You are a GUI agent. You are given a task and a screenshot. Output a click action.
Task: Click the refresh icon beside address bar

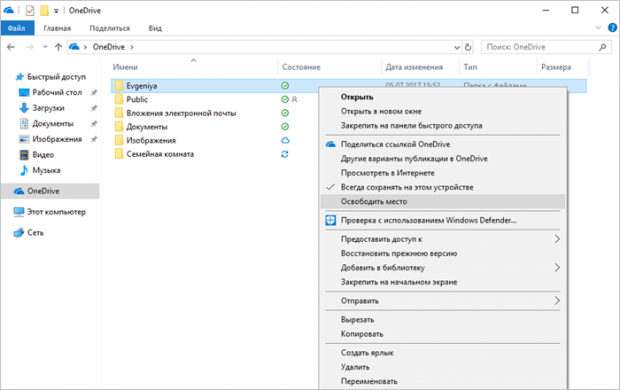[468, 47]
